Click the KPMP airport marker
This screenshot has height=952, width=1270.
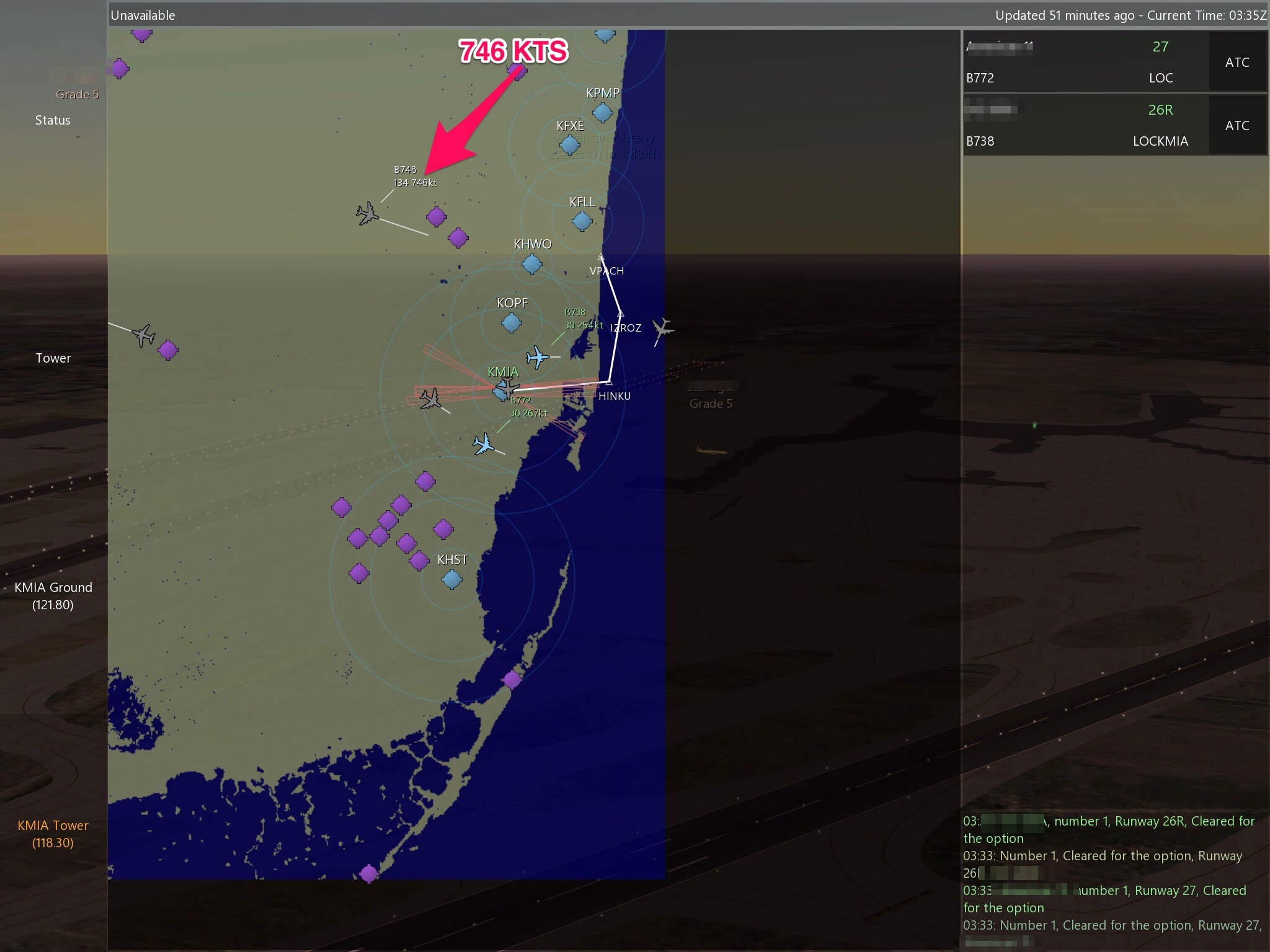pyautogui.click(x=602, y=113)
